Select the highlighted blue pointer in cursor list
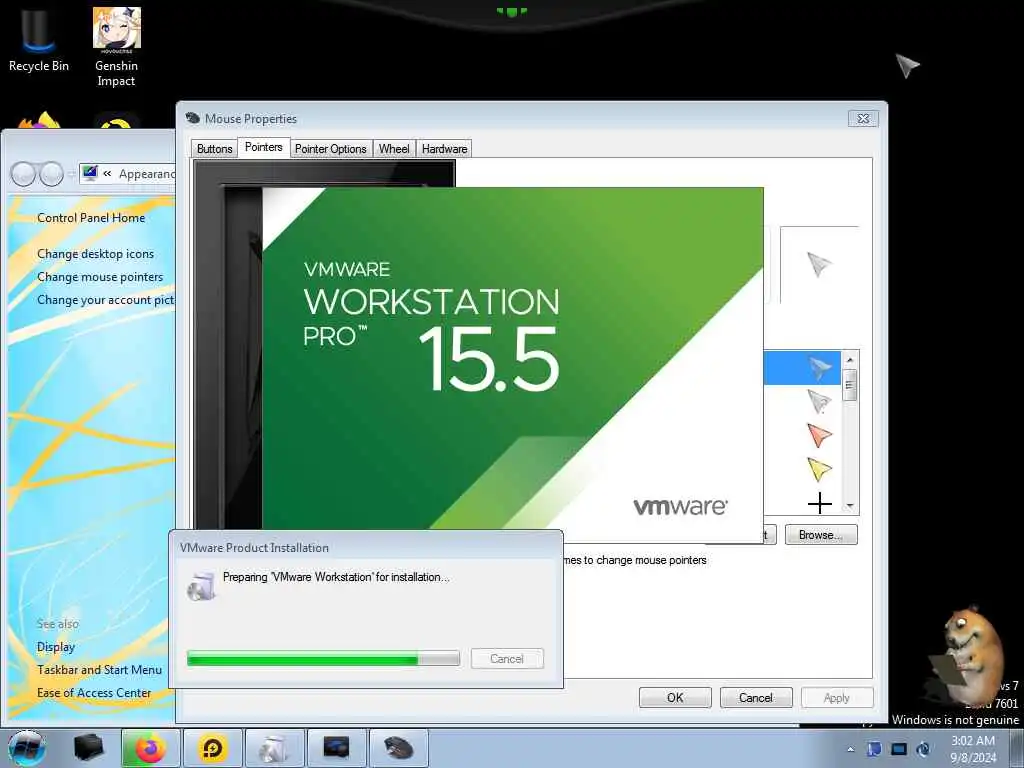The image size is (1024, 768). point(802,368)
